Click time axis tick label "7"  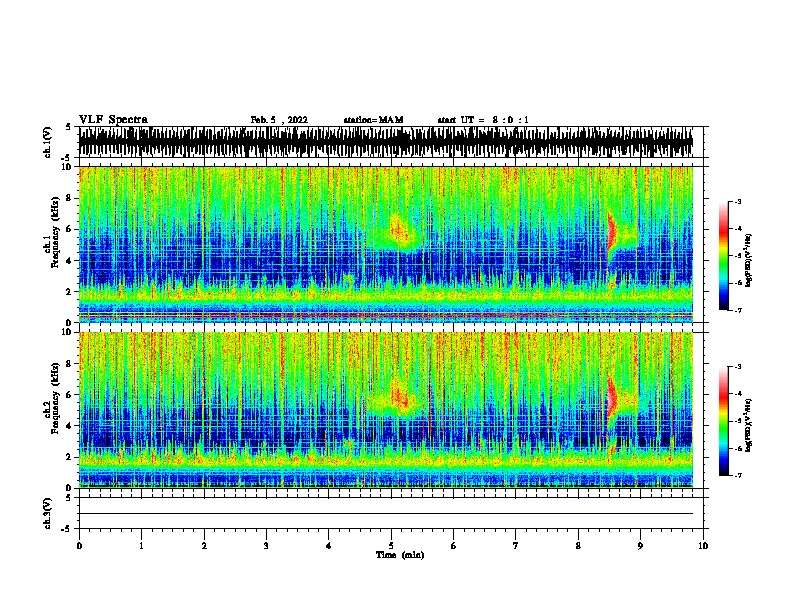(516, 546)
